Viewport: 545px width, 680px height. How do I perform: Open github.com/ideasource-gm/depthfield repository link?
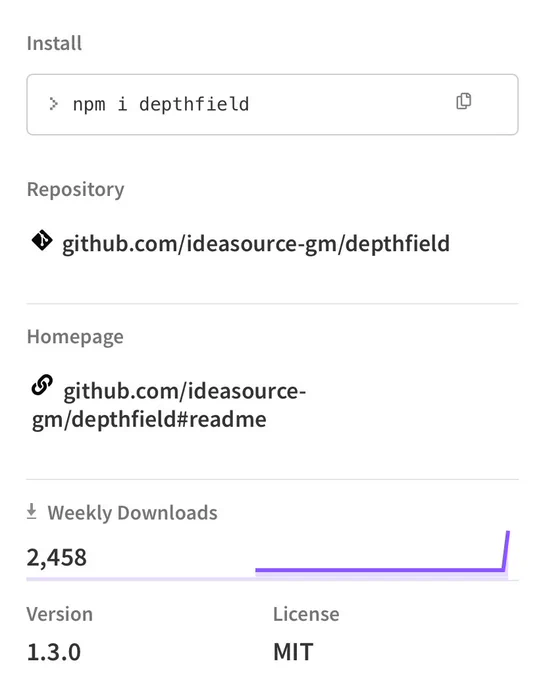click(256, 243)
